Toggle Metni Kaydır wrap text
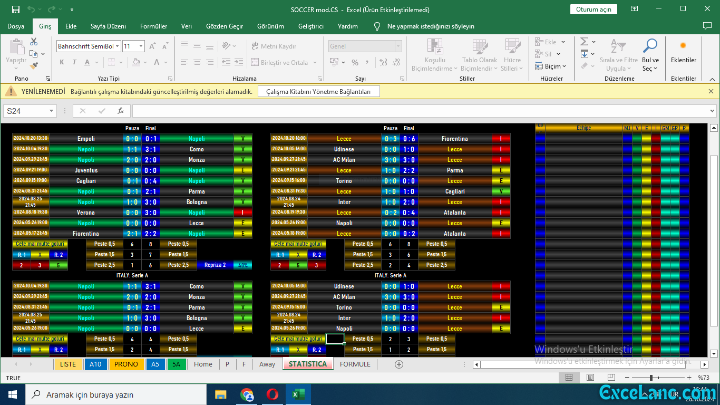The height and width of the screenshot is (405, 720). (x=274, y=46)
